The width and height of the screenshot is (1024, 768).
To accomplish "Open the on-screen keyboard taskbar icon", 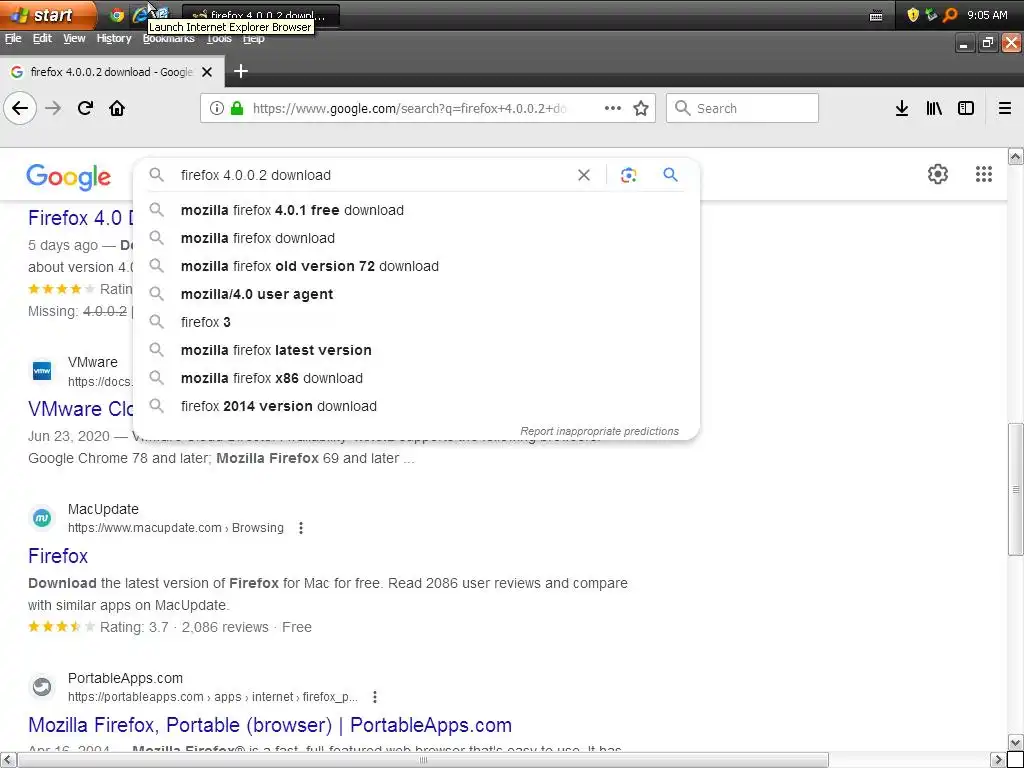I will click(876, 16).
